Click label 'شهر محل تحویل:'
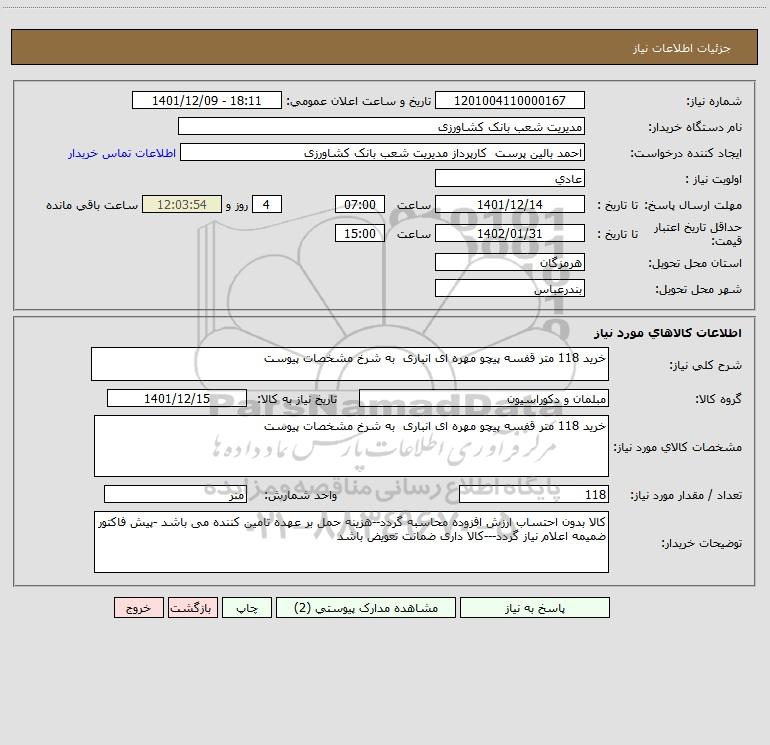This screenshot has width=770, height=745. pos(698,289)
